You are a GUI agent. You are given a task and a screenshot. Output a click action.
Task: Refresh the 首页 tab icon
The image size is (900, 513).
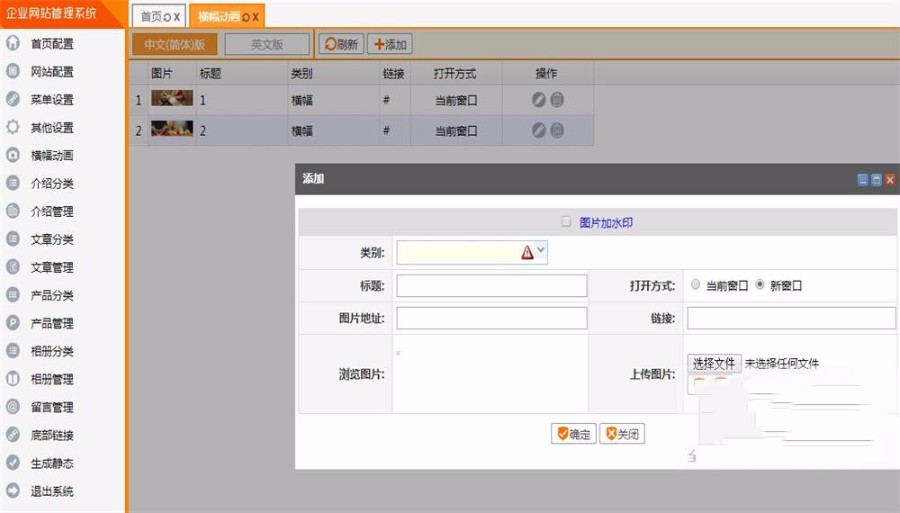tap(168, 17)
